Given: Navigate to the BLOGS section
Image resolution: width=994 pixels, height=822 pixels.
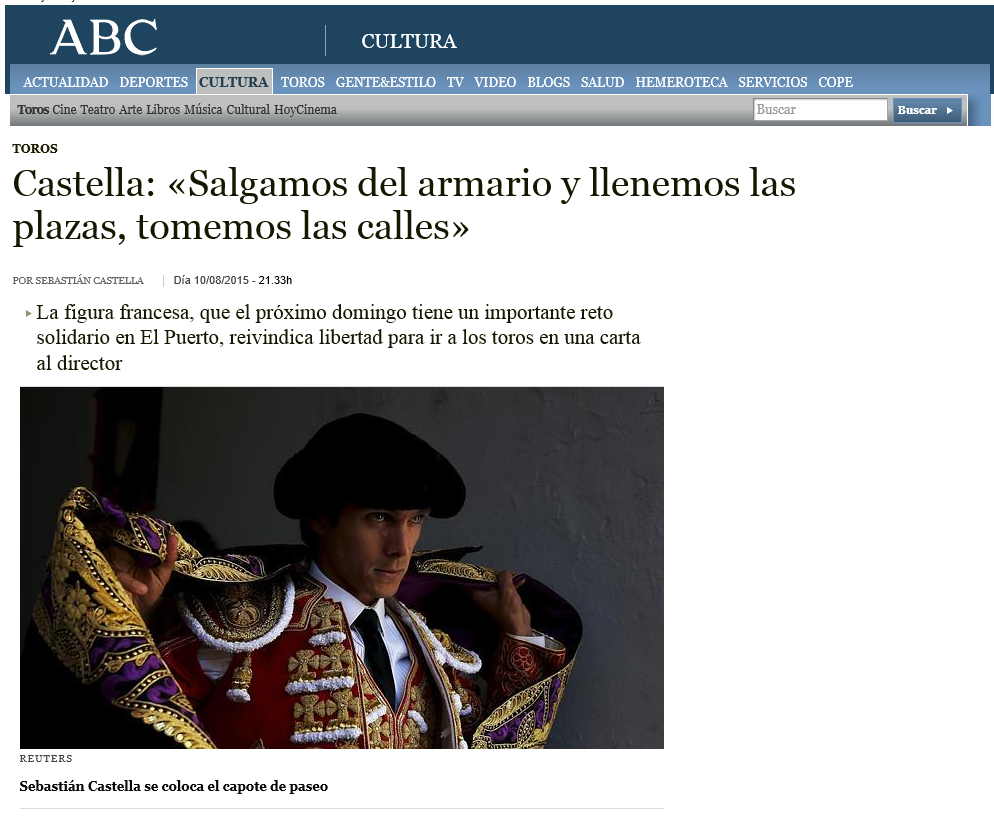Looking at the screenshot, I should coord(548,82).
